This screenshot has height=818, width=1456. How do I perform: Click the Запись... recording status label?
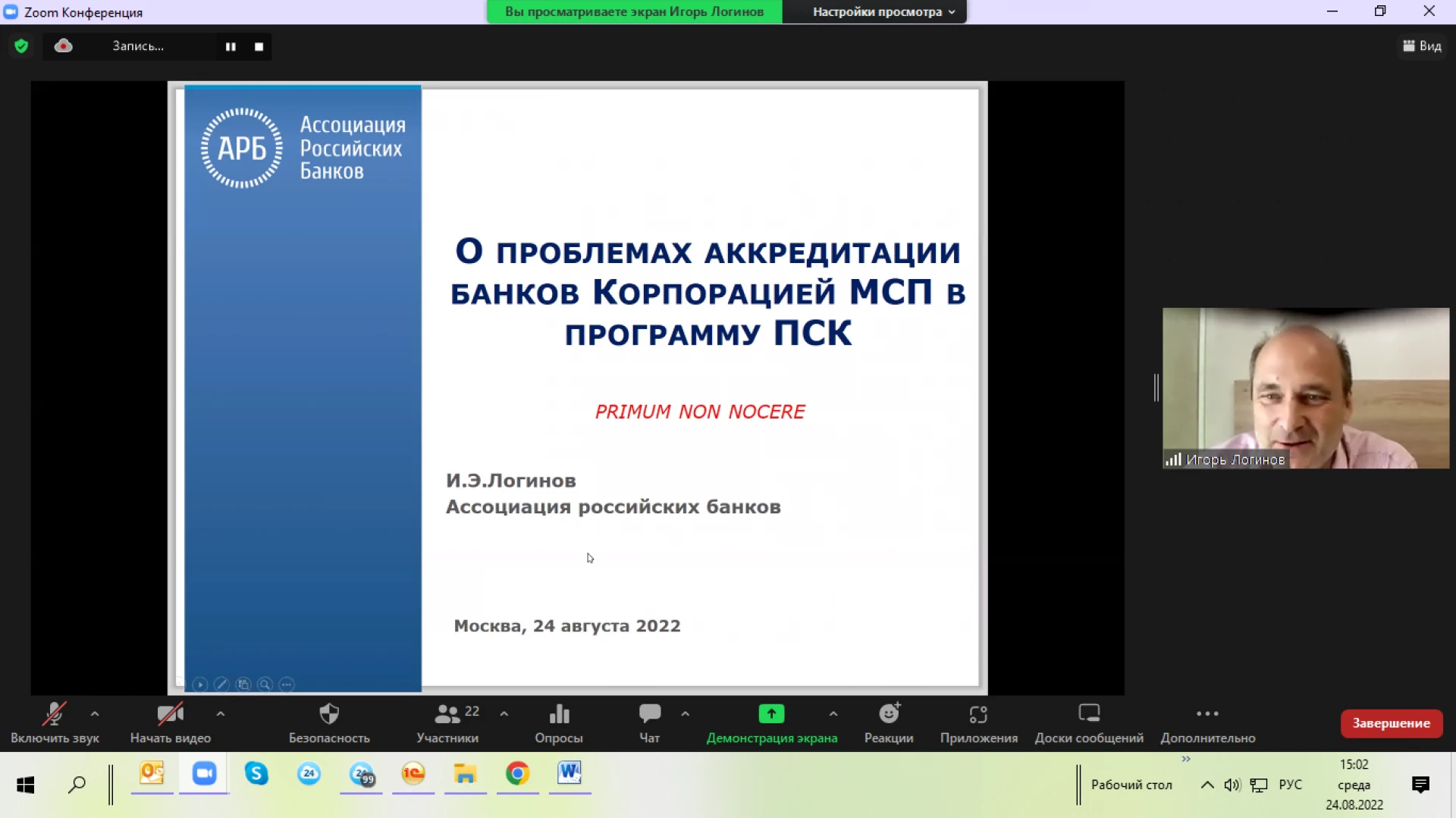[138, 46]
